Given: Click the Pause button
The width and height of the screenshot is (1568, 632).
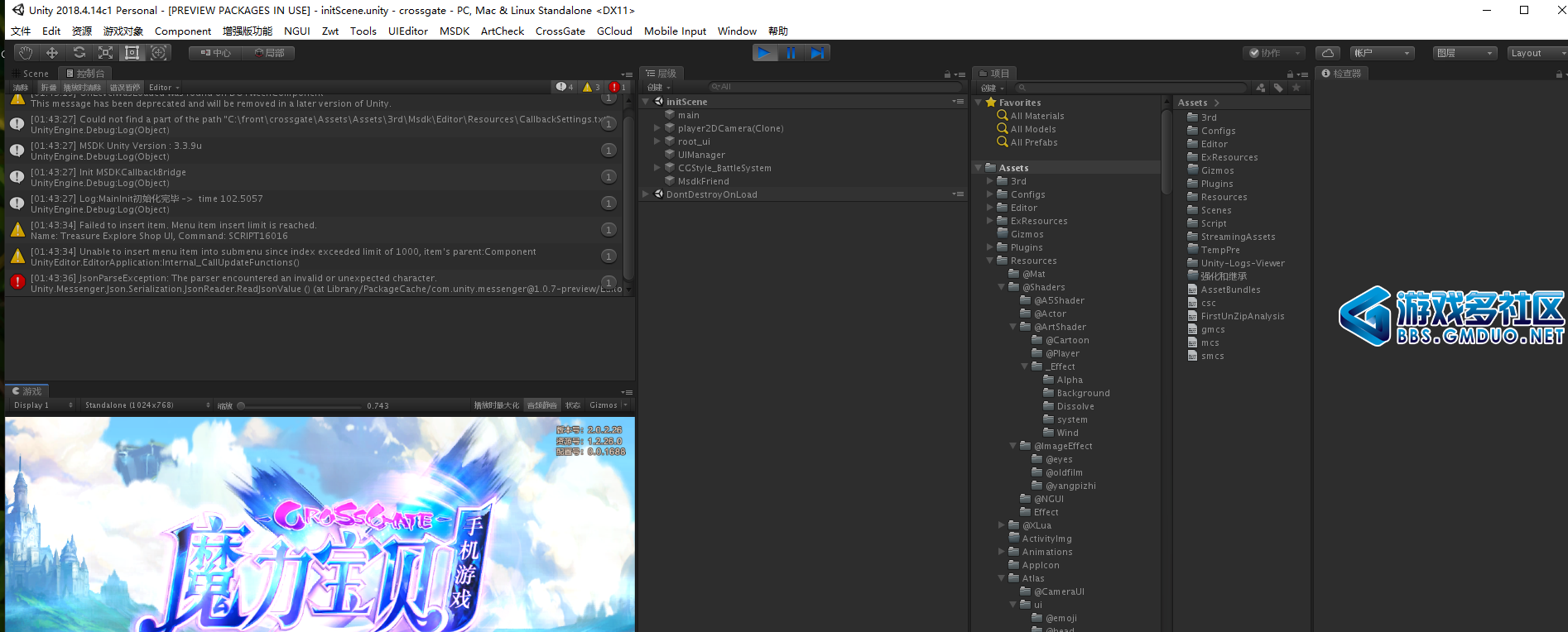Looking at the screenshot, I should click(791, 53).
